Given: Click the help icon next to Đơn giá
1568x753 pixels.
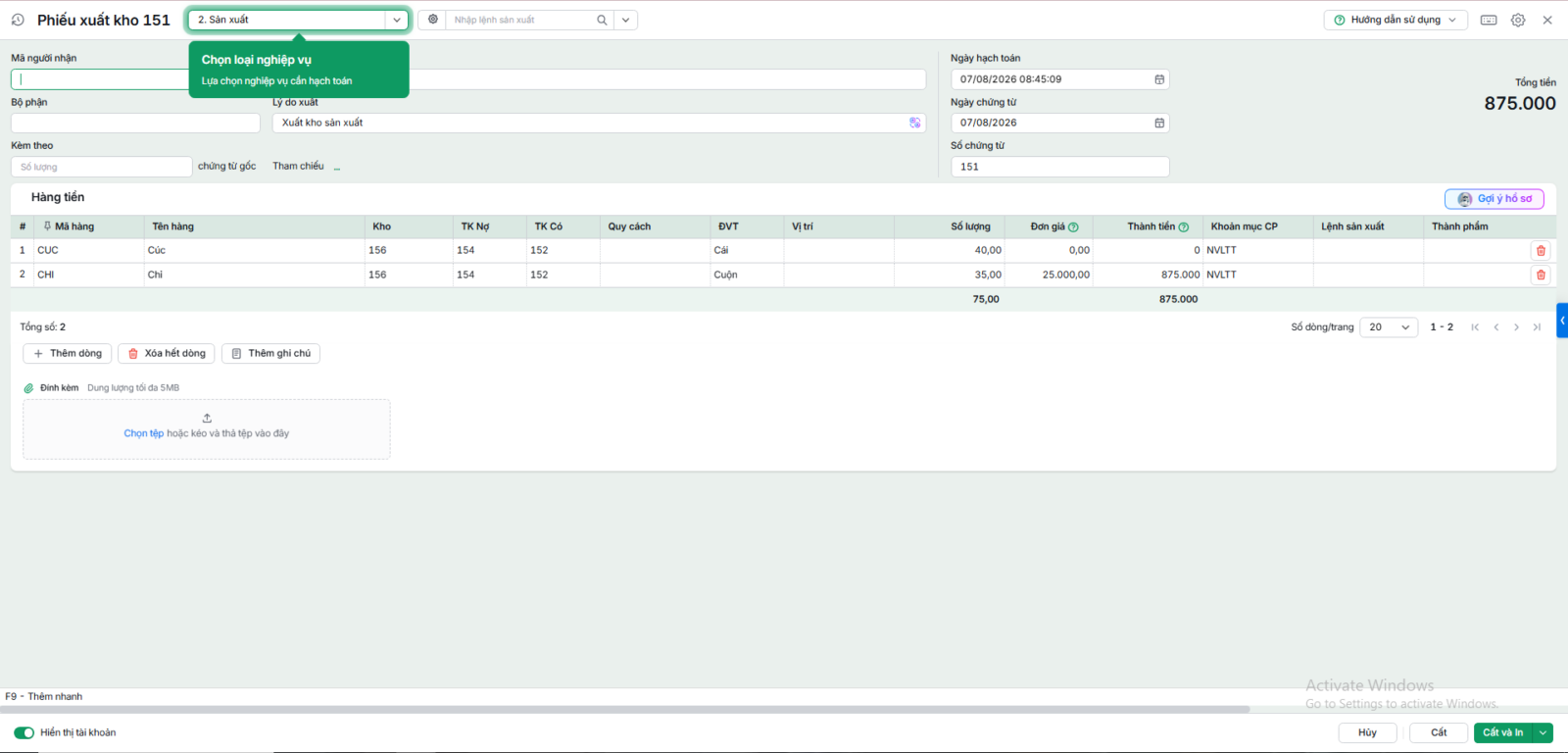Looking at the screenshot, I should point(1073,226).
